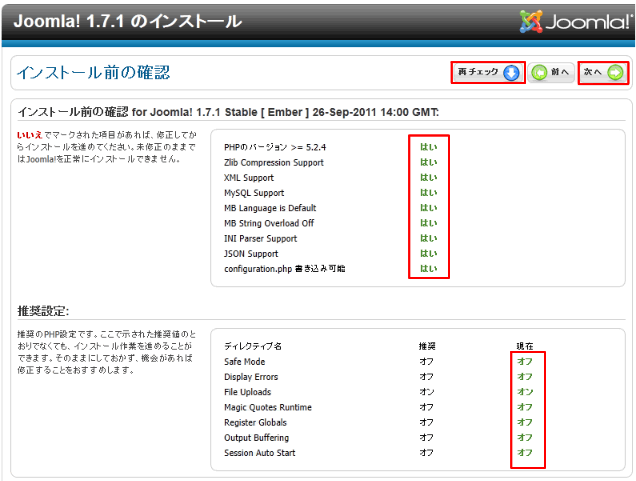636x481 pixels.
Task: Click the 推奨設定: section heading
Action: [43, 311]
